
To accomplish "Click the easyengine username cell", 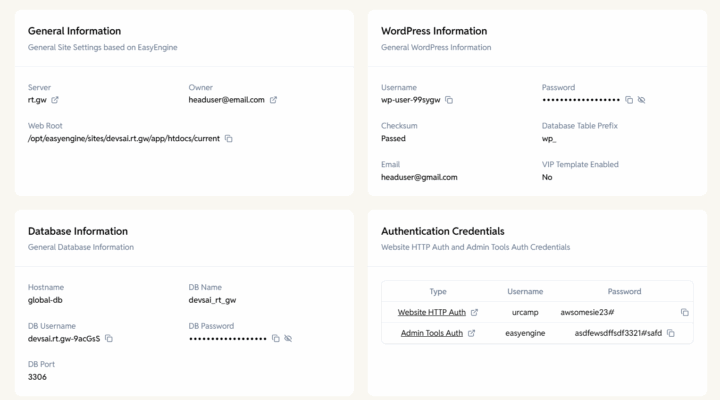I will click(x=525, y=333).
